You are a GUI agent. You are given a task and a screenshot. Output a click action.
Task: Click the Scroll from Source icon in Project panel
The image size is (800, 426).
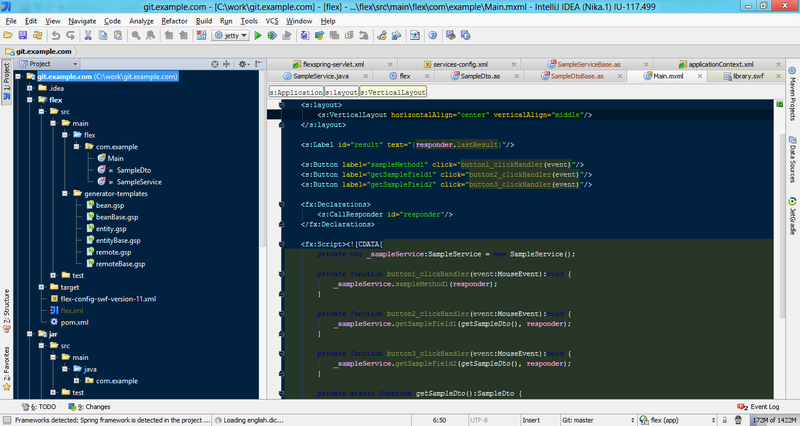point(215,64)
